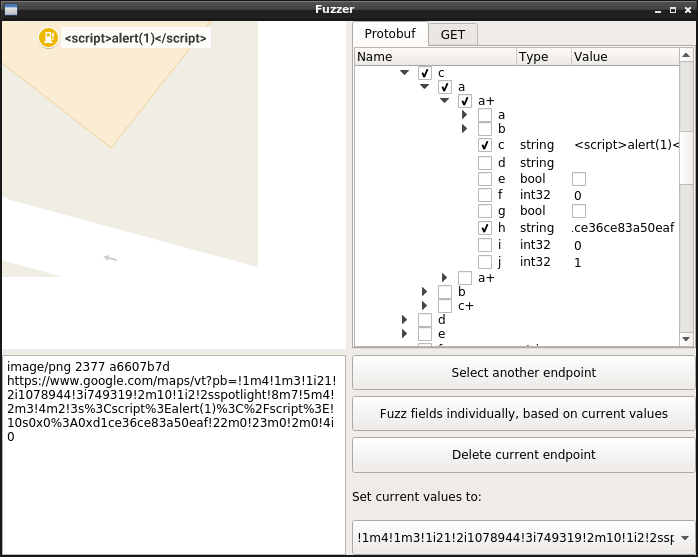Click the Value column header

tap(625, 57)
